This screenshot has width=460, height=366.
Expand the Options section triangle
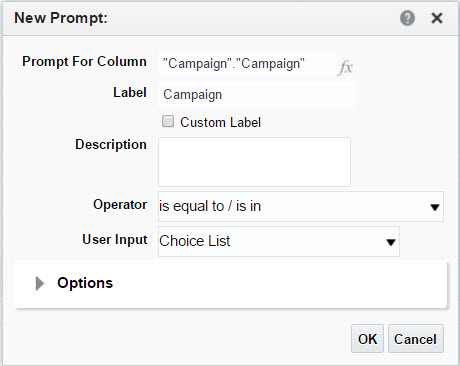click(40, 283)
